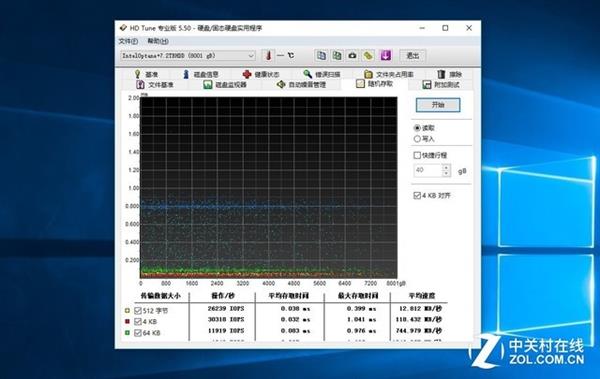Select the 随机存取 random access tab
The image size is (600, 379).
coord(375,84)
